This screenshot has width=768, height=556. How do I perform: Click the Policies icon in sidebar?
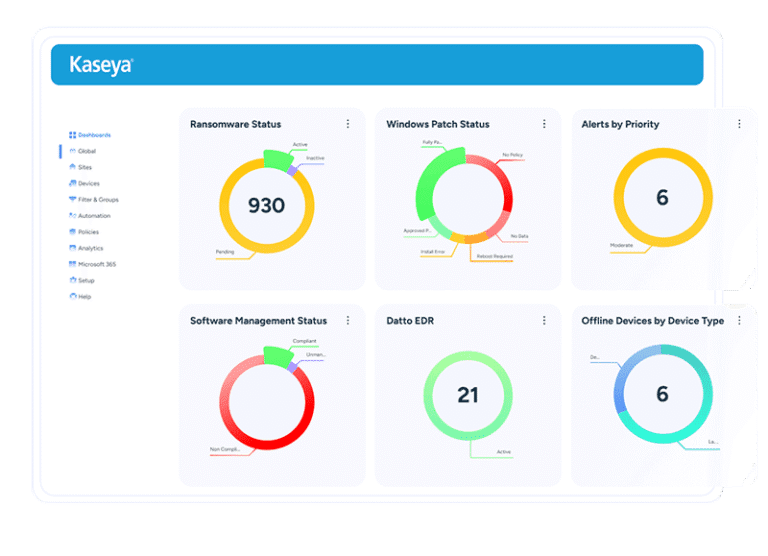(72, 232)
